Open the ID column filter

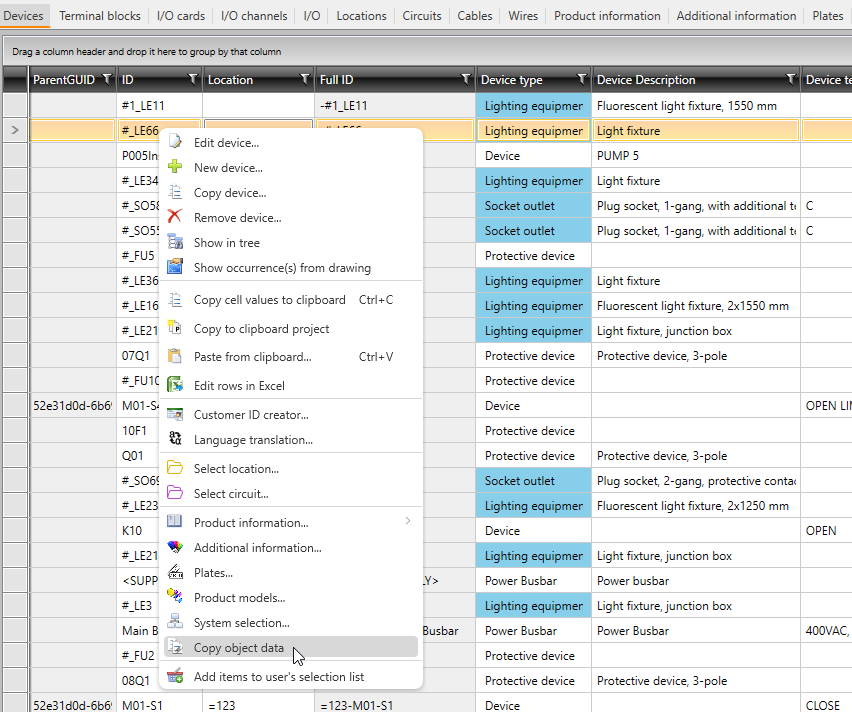tap(193, 79)
